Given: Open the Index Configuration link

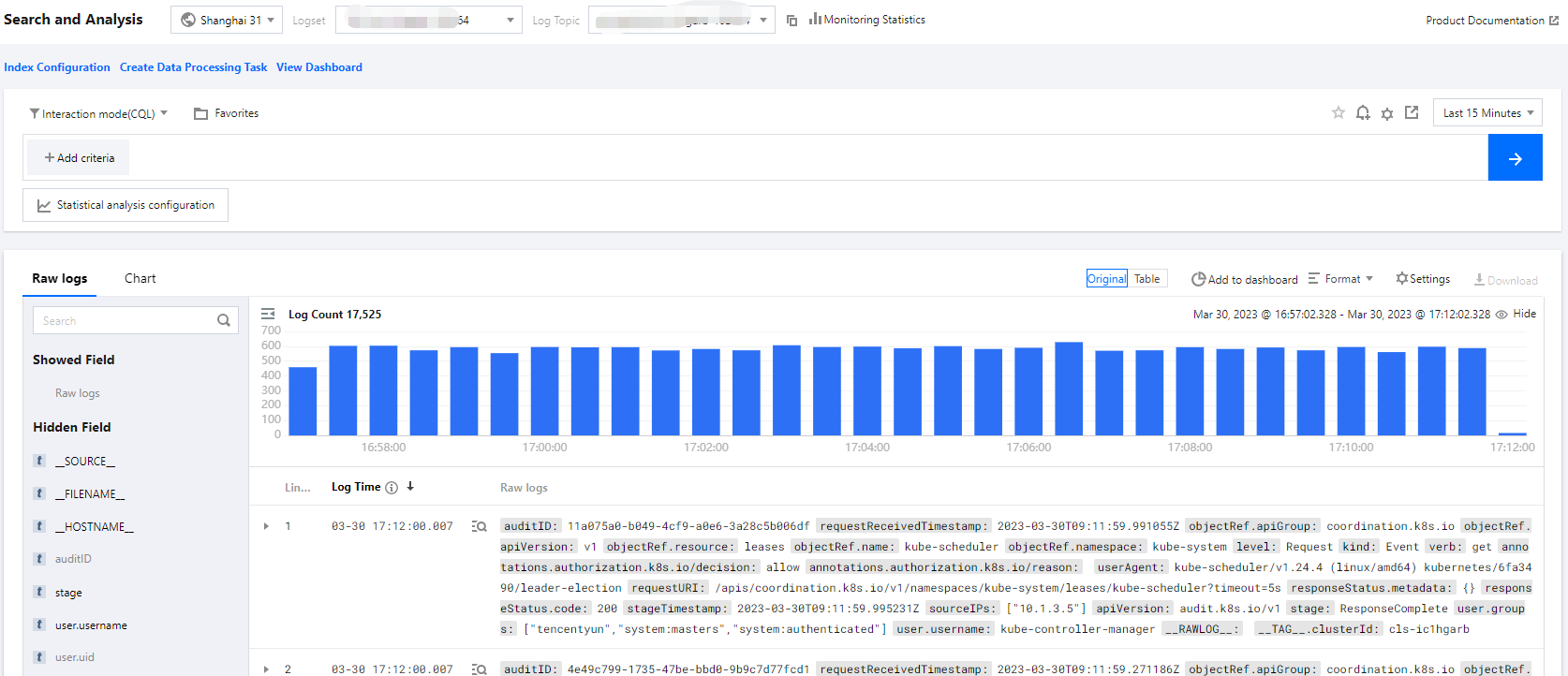Looking at the screenshot, I should (57, 67).
